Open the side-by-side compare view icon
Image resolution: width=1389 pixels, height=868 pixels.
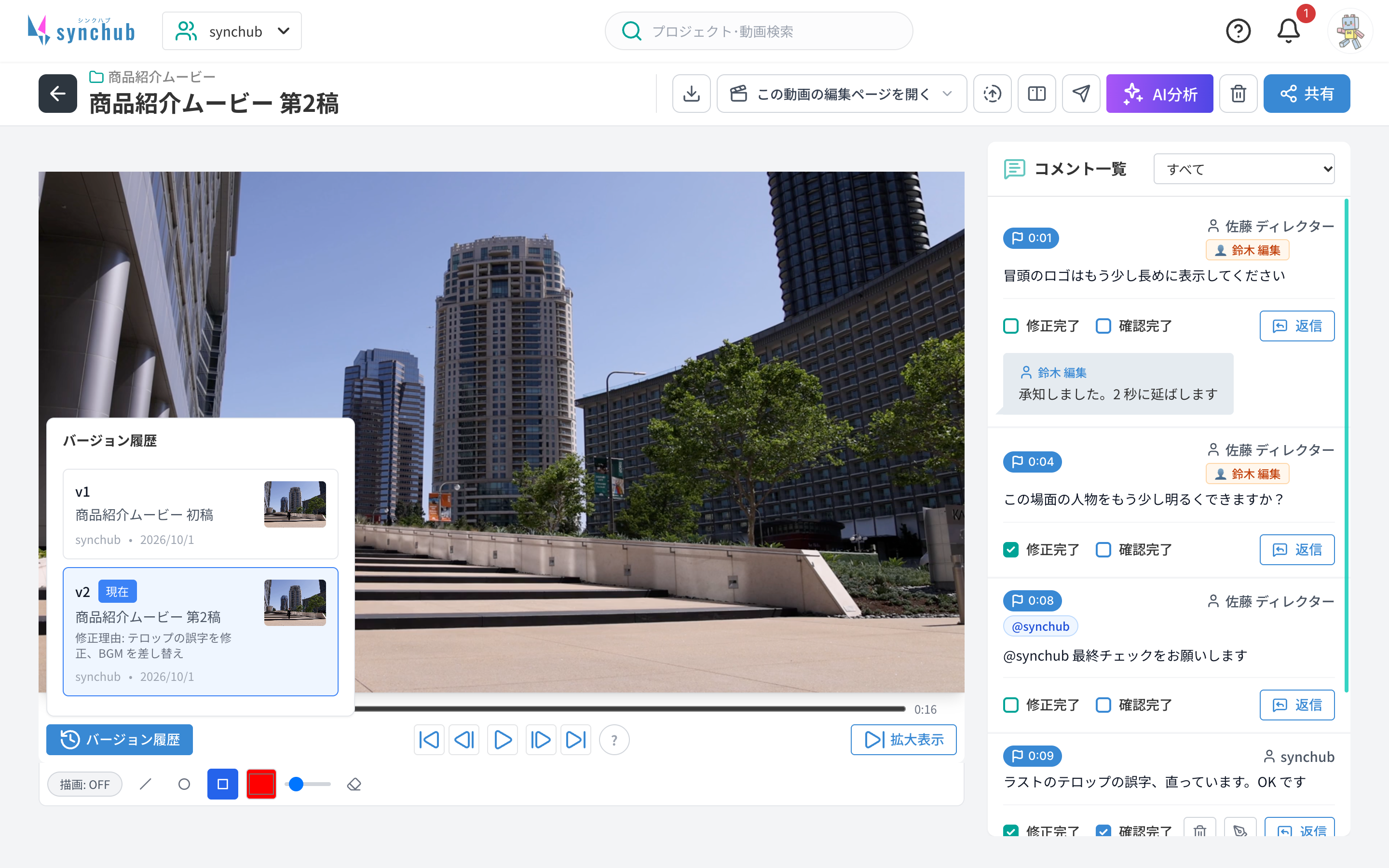tap(1036, 94)
